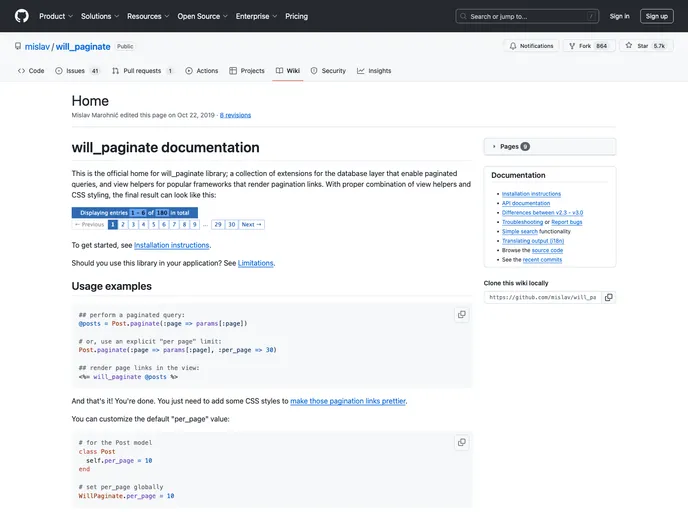Open the Security tab
The image size is (688, 512).
pos(328,71)
